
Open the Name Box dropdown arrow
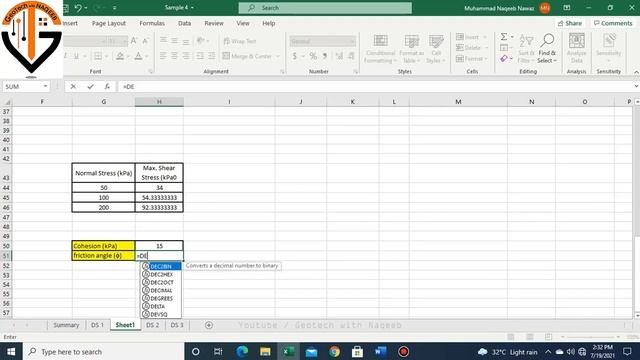[x=45, y=87]
